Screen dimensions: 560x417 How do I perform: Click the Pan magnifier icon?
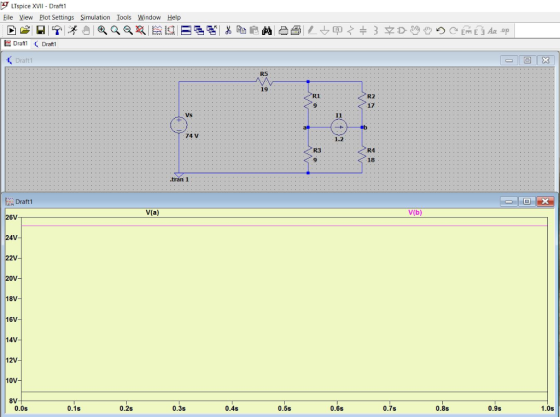[115, 31]
